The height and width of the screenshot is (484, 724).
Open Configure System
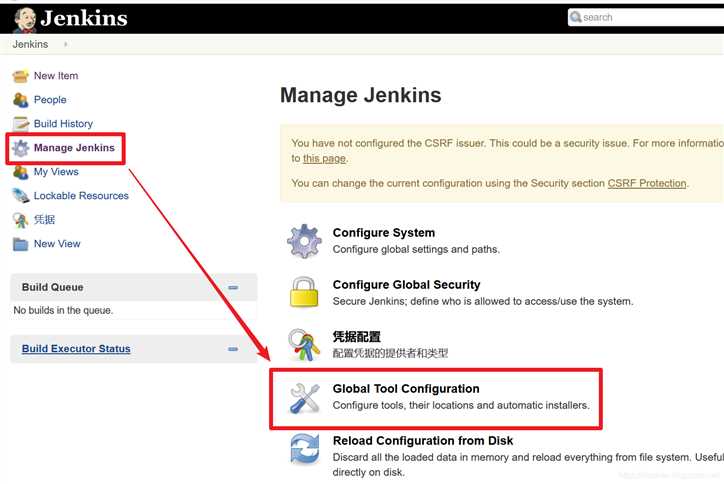(384, 233)
